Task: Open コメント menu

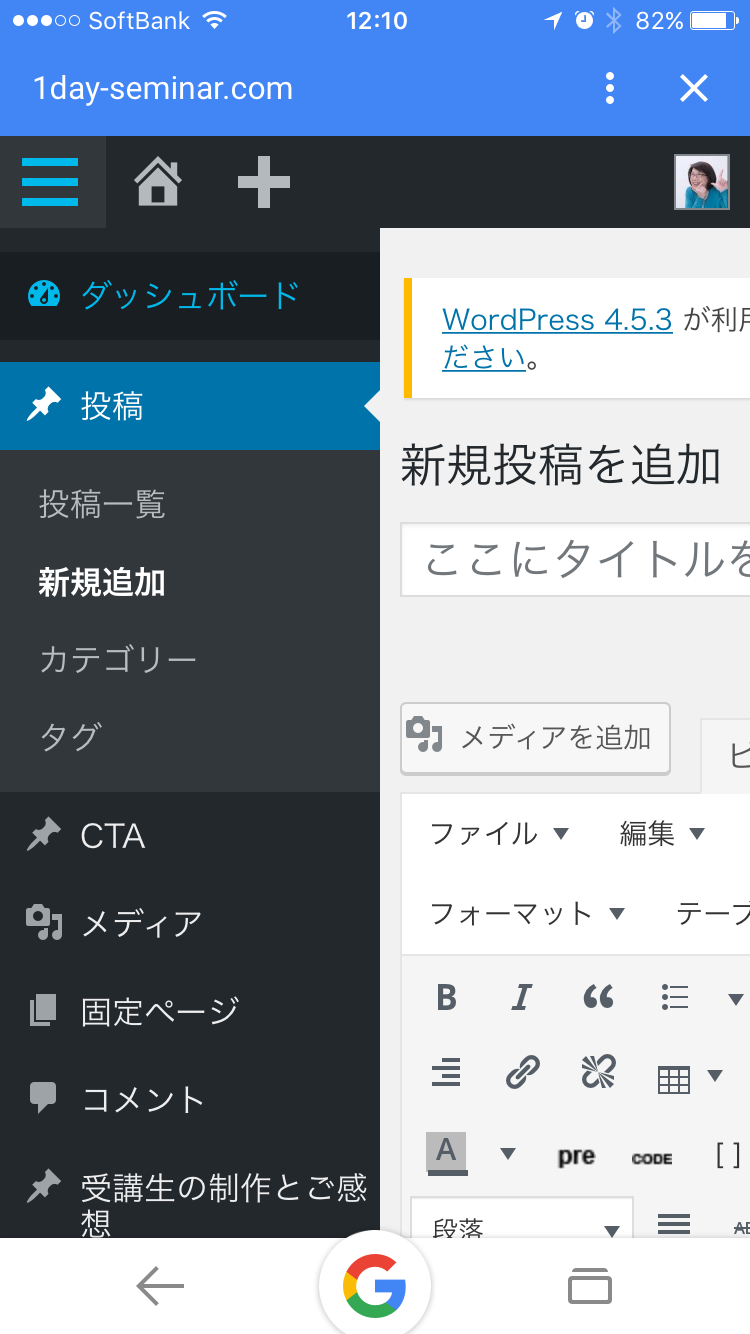Action: (x=190, y=1098)
